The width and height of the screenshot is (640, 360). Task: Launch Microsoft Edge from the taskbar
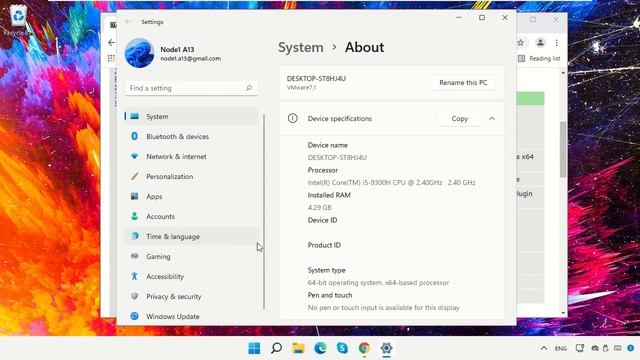[x=320, y=348]
